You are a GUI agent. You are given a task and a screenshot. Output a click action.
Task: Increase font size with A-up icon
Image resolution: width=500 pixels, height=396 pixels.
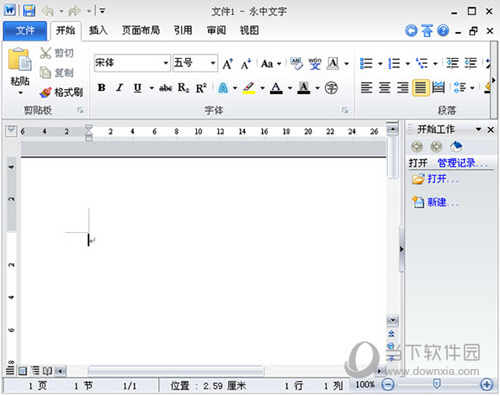(228, 63)
